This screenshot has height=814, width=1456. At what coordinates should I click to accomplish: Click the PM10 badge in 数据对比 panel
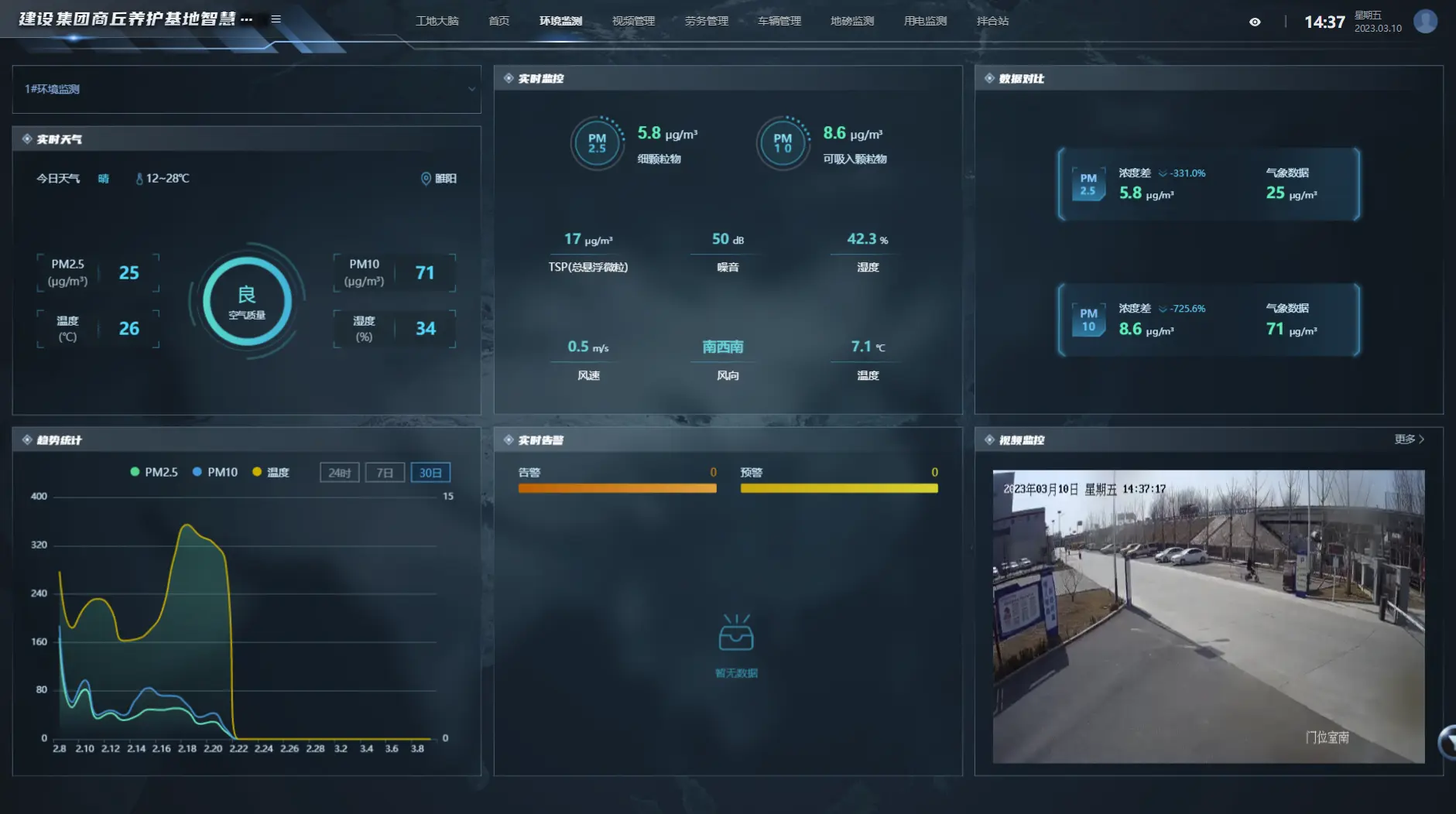tap(1088, 320)
